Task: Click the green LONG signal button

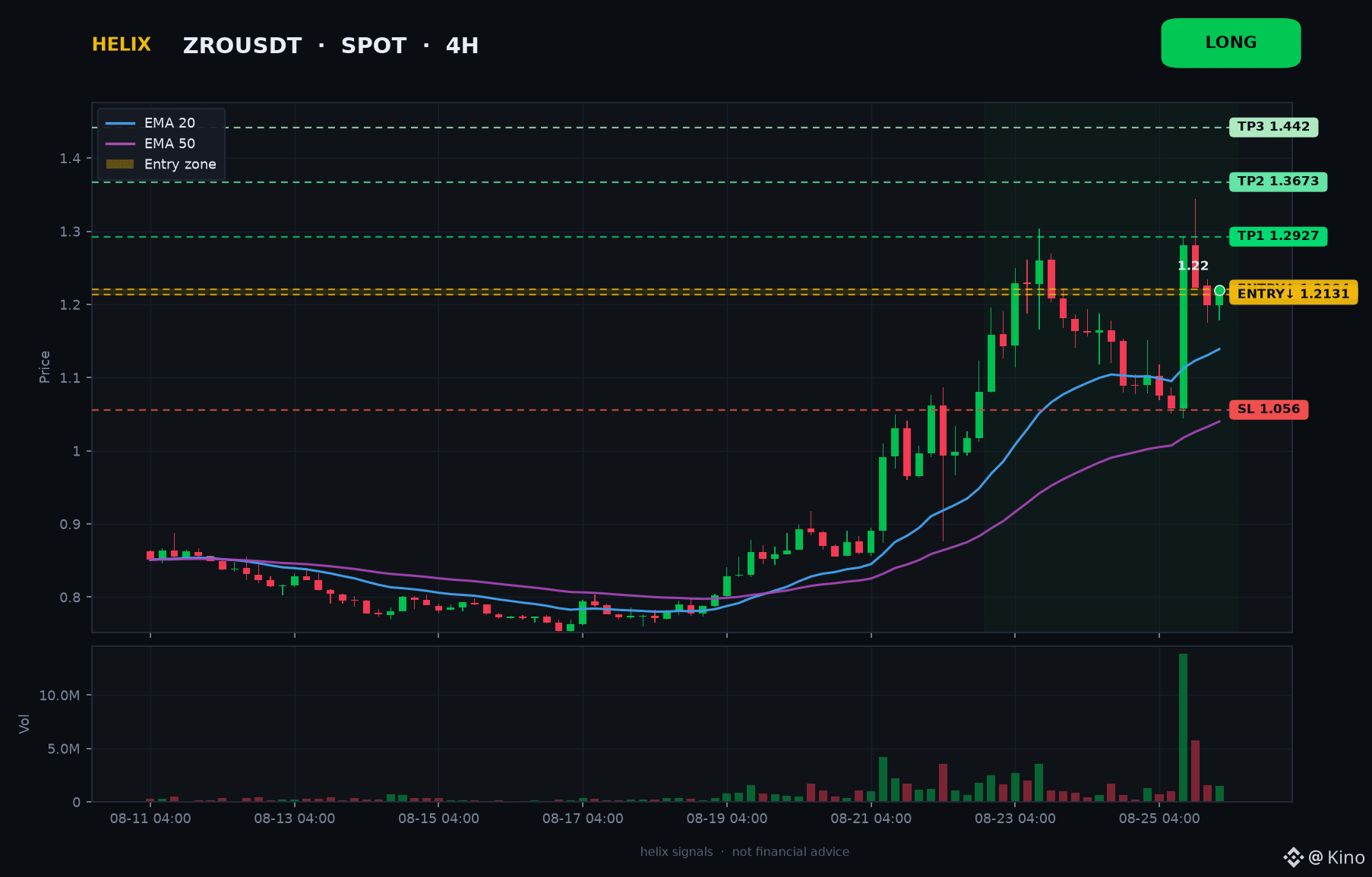Action: click(1231, 43)
